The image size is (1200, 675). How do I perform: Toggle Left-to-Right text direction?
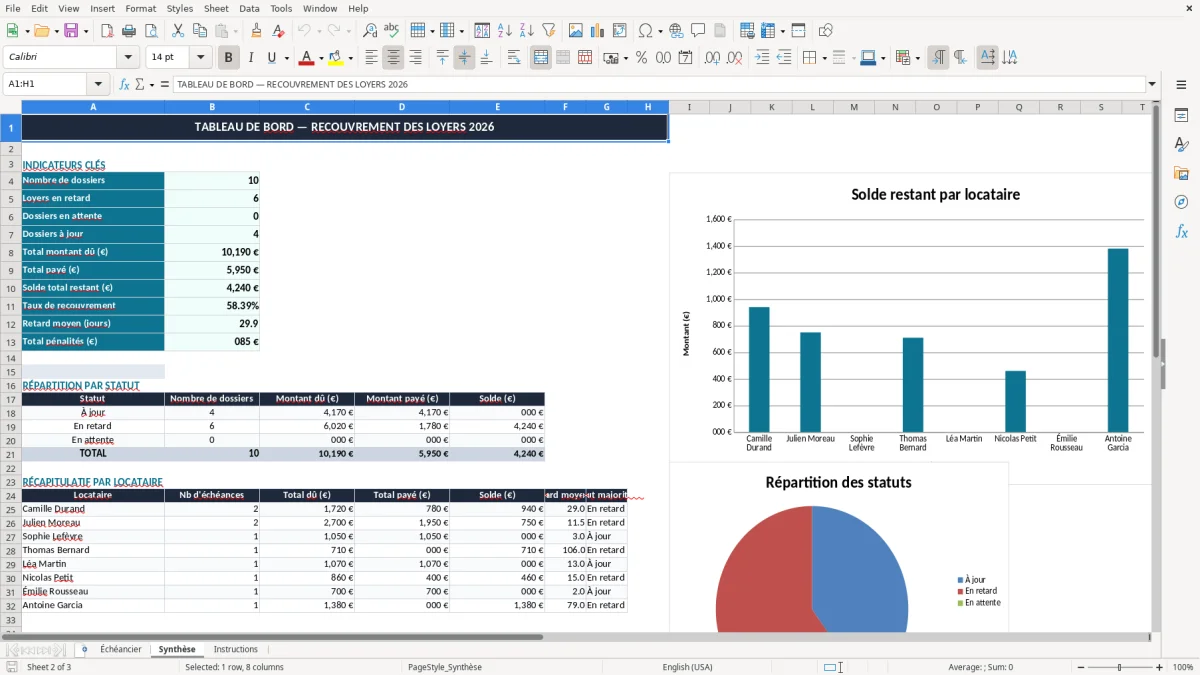(938, 58)
